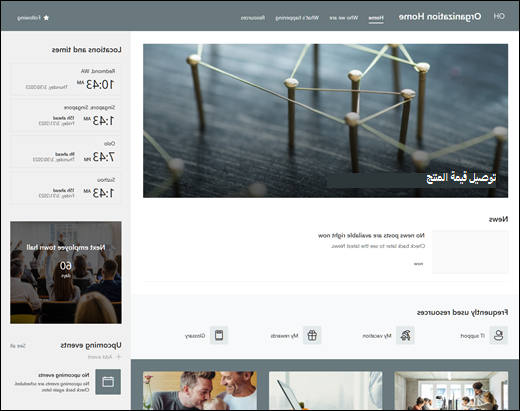
Task: Go to the Home navigation tab
Action: pyautogui.click(x=376, y=18)
